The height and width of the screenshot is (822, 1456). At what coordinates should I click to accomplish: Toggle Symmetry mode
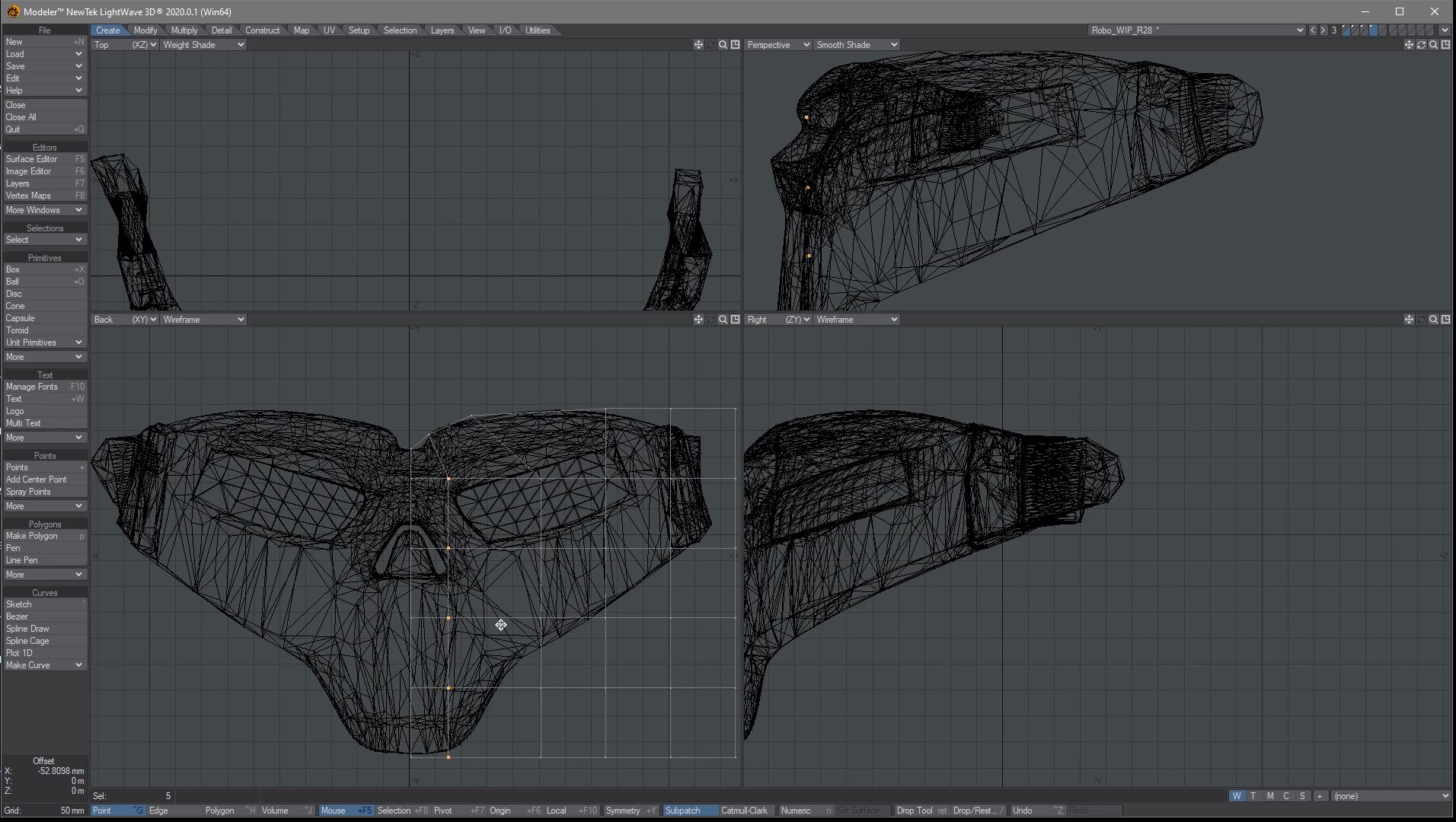(631, 811)
